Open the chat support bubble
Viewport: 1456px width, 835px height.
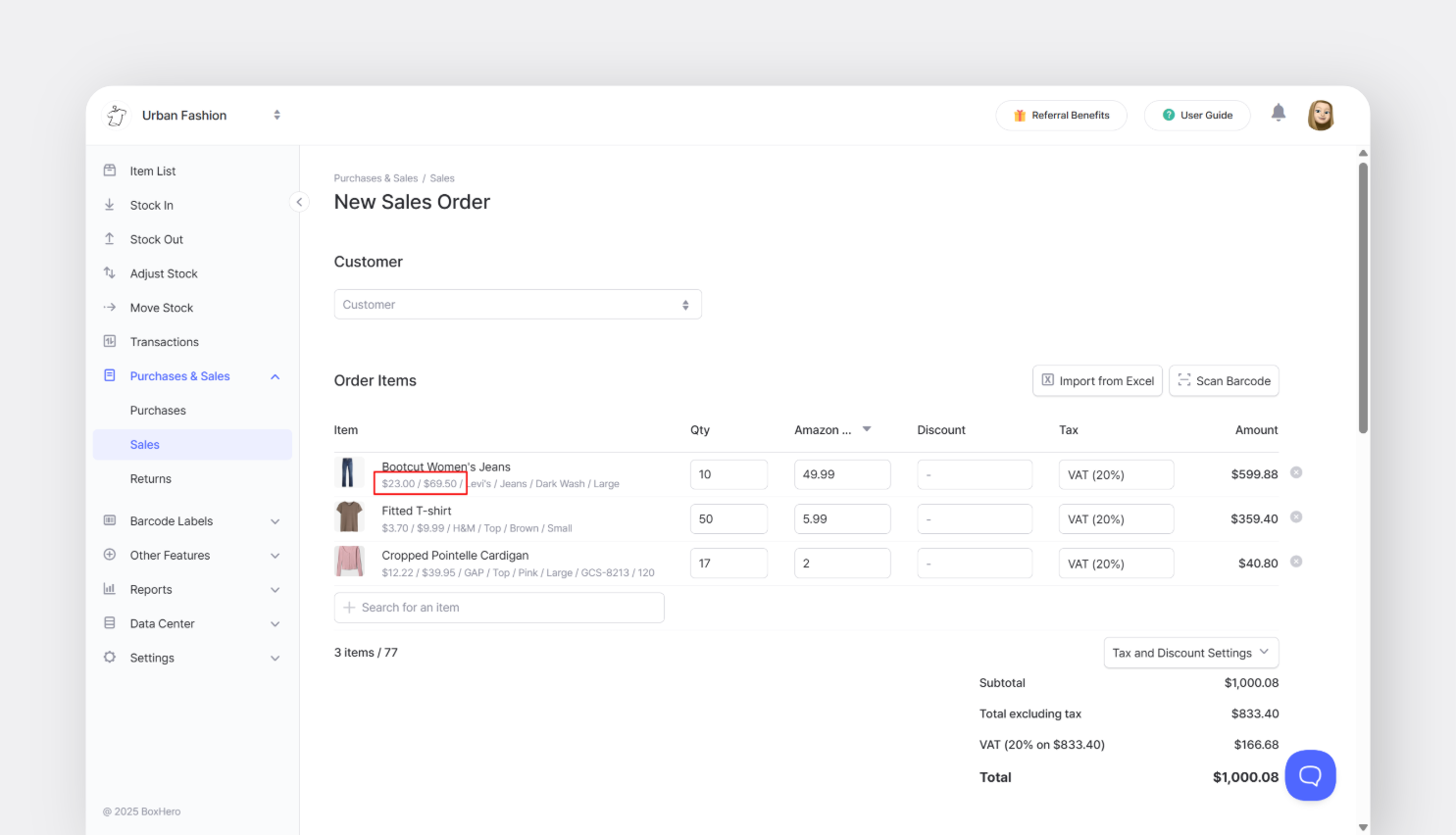1310,775
